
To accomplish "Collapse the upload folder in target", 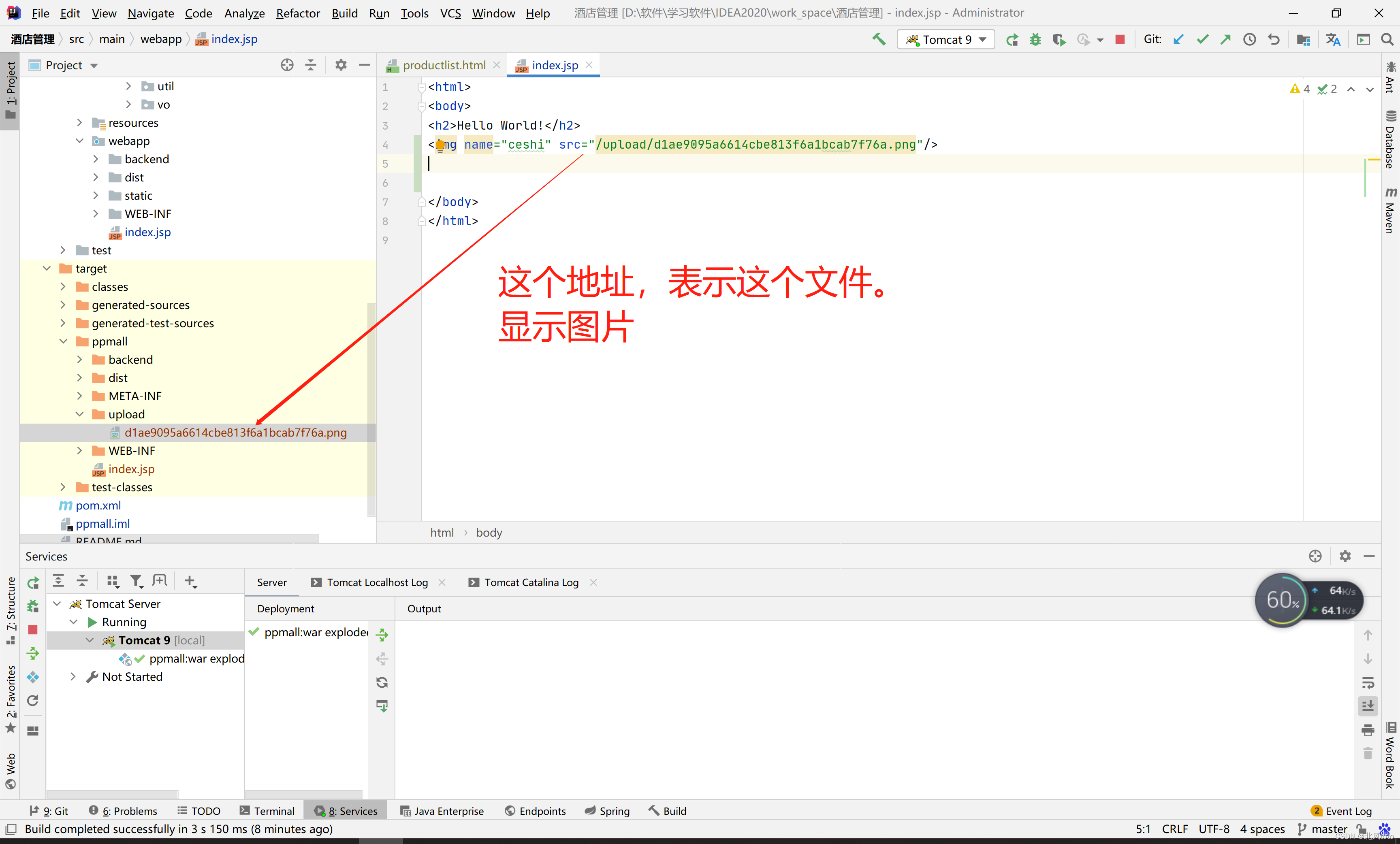I will 79,414.
